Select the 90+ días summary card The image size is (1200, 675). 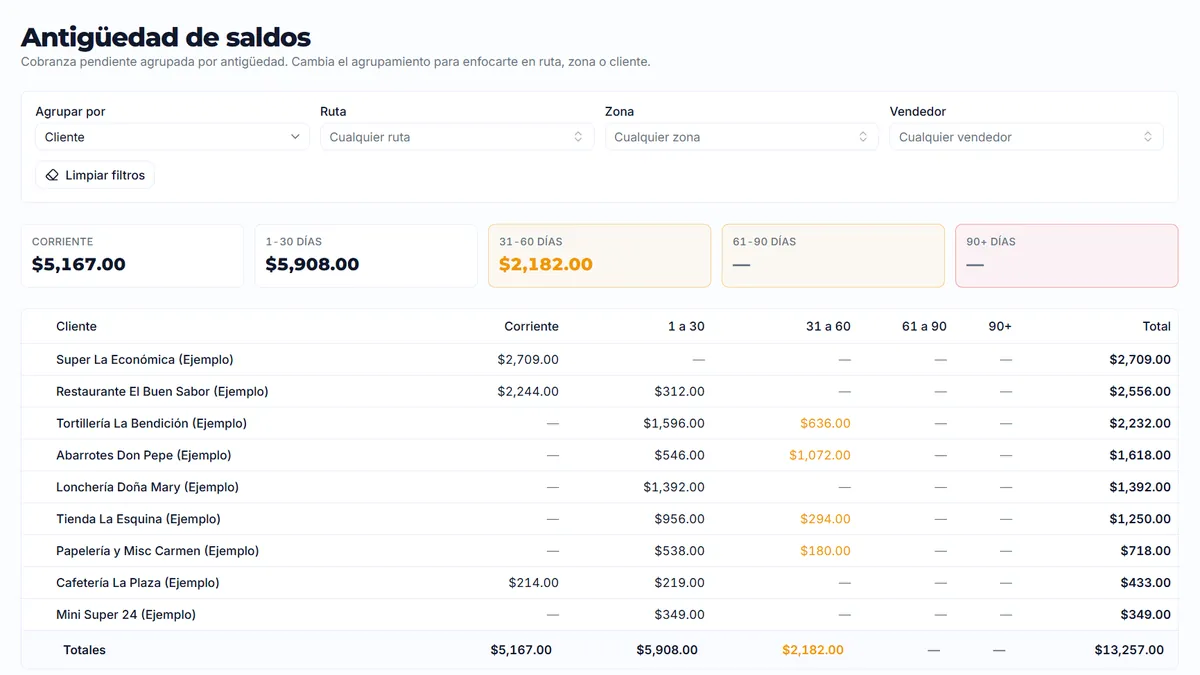[1067, 256]
